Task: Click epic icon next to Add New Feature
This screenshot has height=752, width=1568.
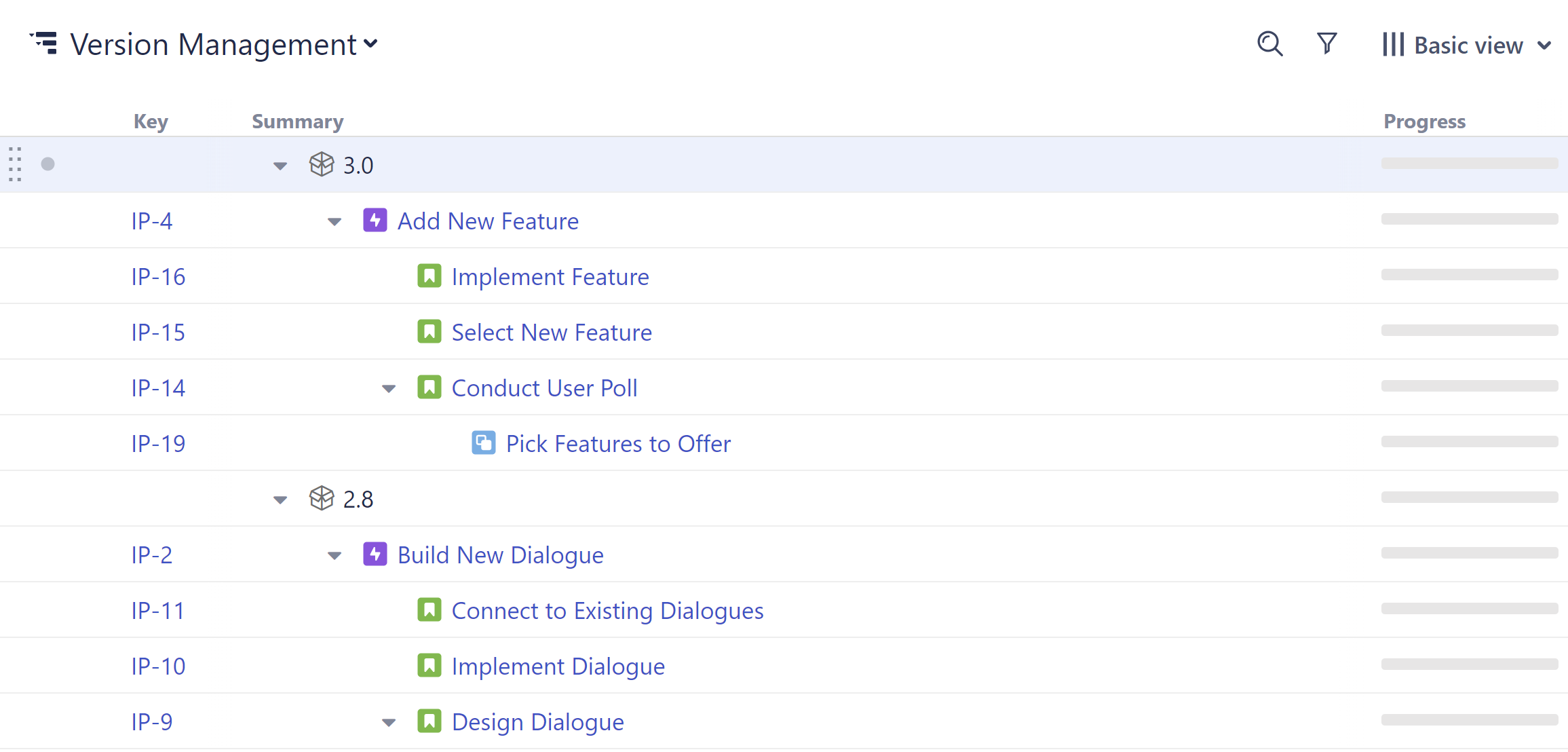Action: (x=375, y=221)
